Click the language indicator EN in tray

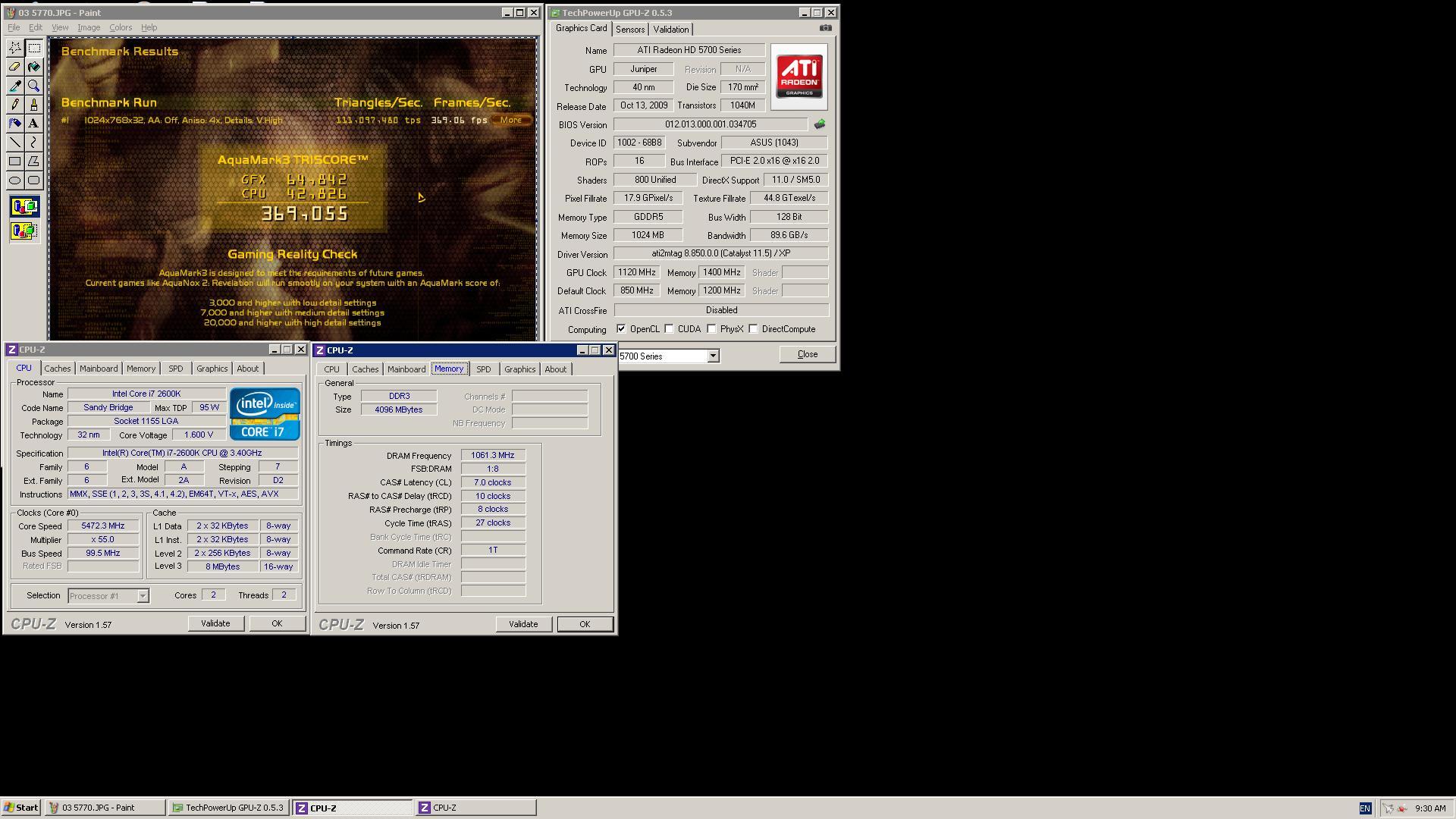tap(1365, 808)
